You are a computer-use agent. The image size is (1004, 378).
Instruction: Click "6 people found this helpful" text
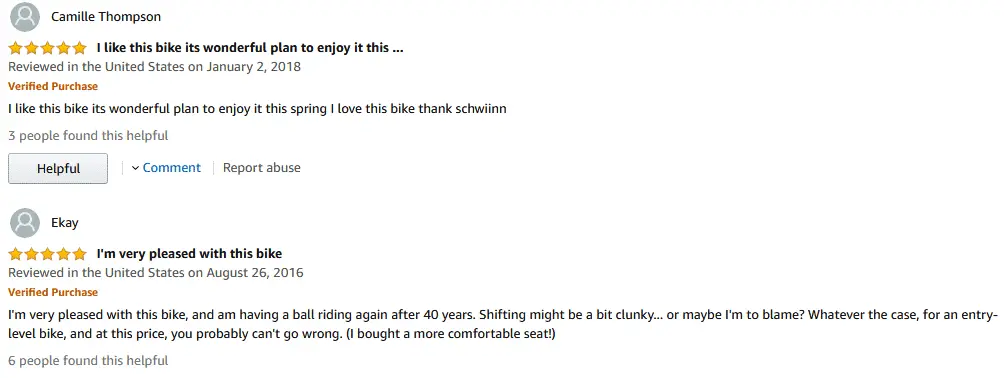pos(88,361)
